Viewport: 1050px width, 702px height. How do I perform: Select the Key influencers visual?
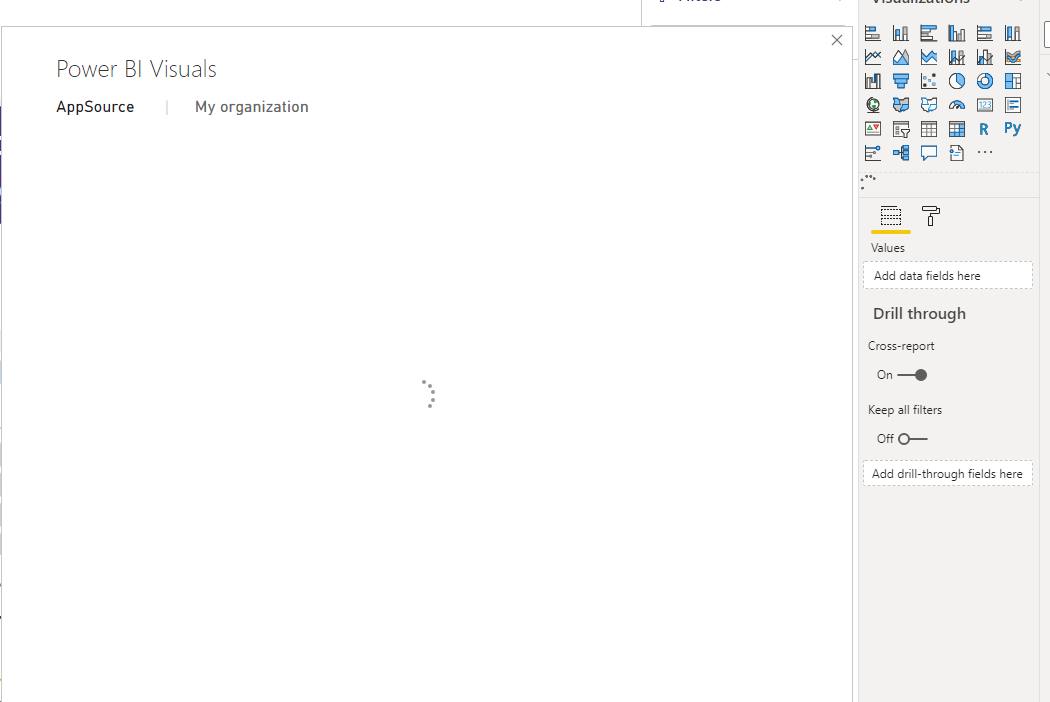pos(873,153)
